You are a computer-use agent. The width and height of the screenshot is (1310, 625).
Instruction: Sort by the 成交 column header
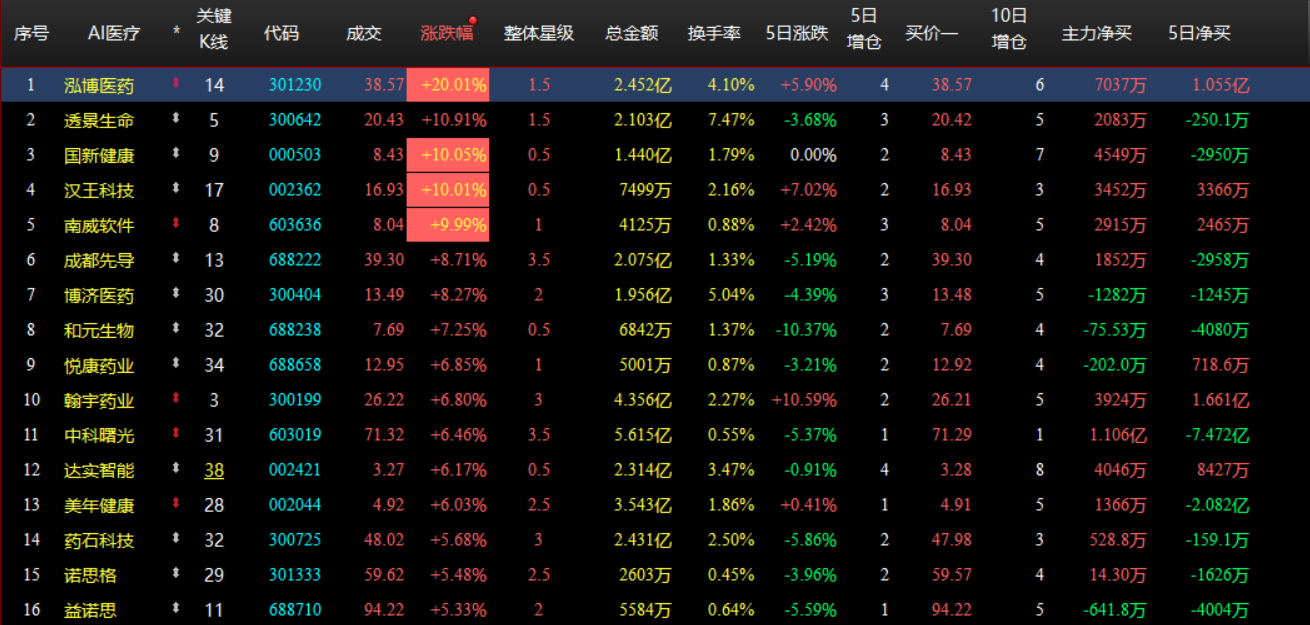363,33
